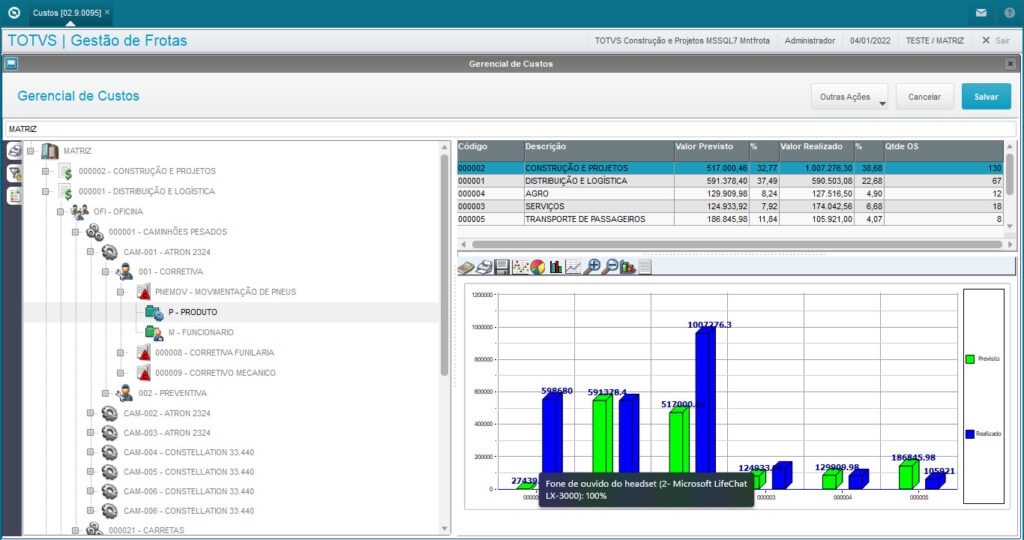Select 000009 - CORRETIVO MECANICO tree item

tap(215, 373)
